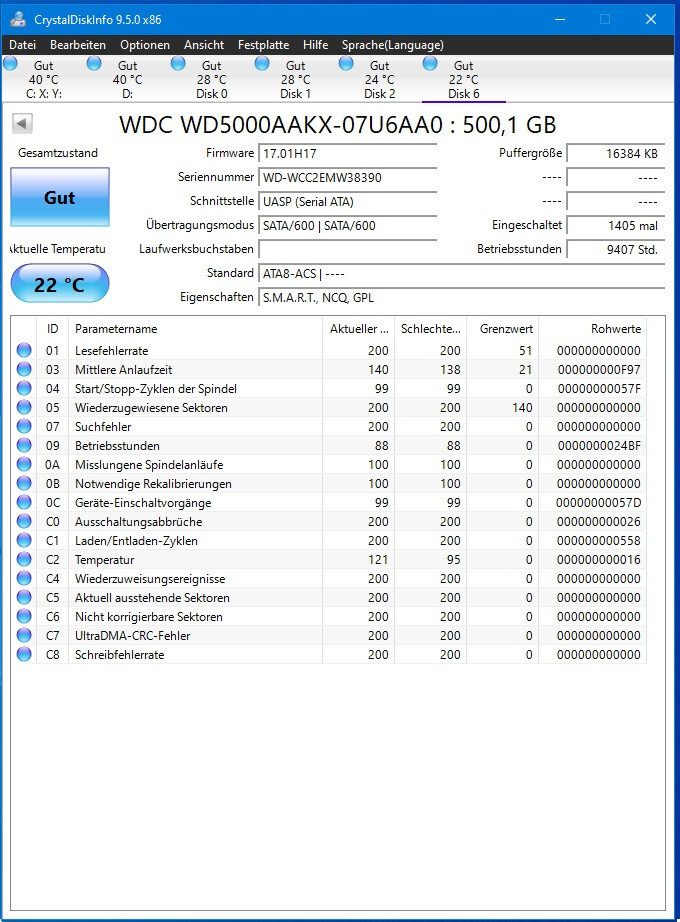Switch to the Disk 1 tab
Viewport: 680px width, 922px height.
[295, 79]
